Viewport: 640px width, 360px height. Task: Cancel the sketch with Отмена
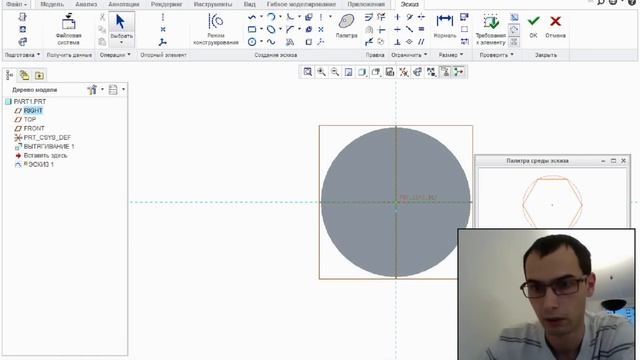555,26
